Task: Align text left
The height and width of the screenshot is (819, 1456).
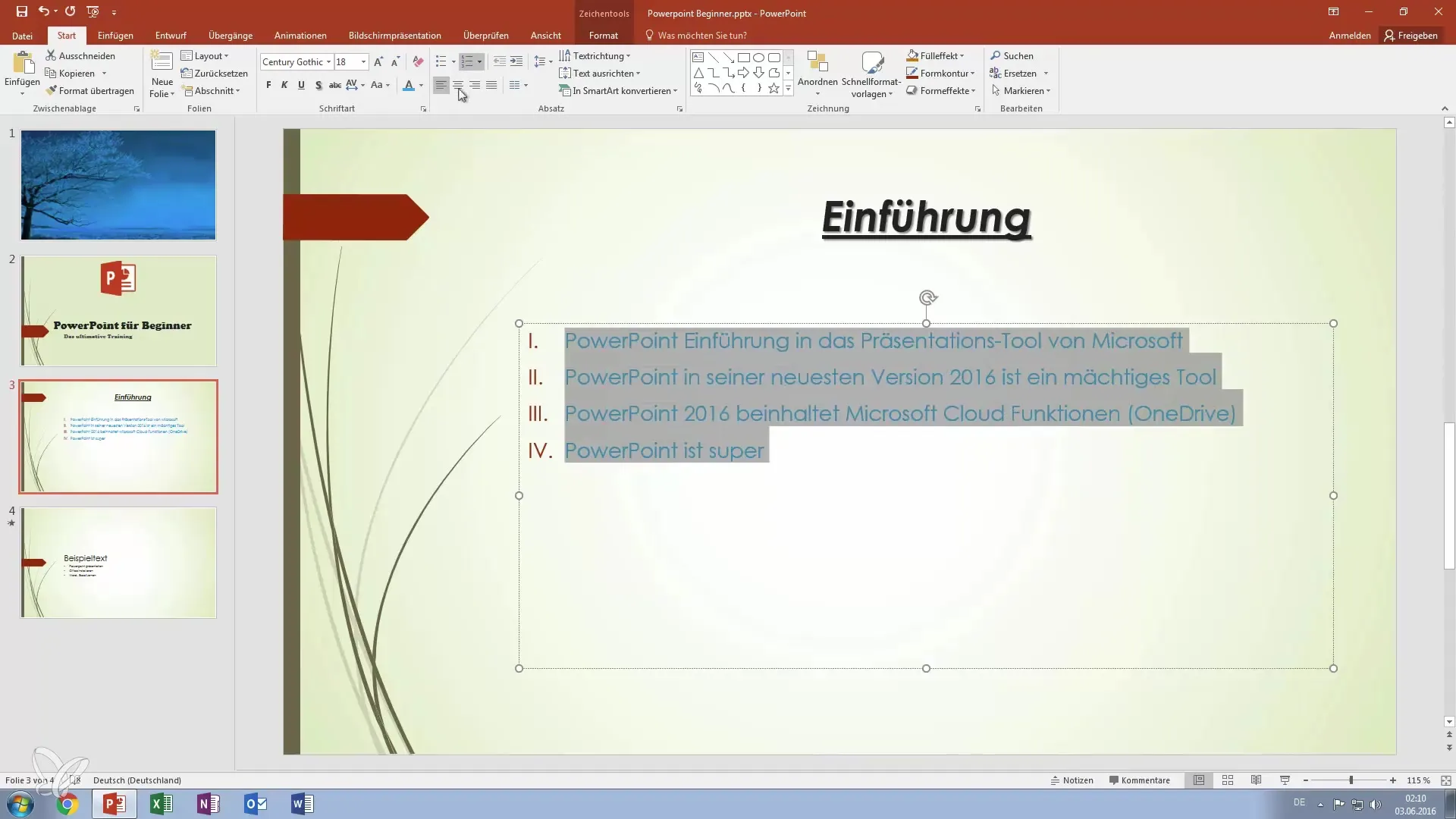Action: 441,85
